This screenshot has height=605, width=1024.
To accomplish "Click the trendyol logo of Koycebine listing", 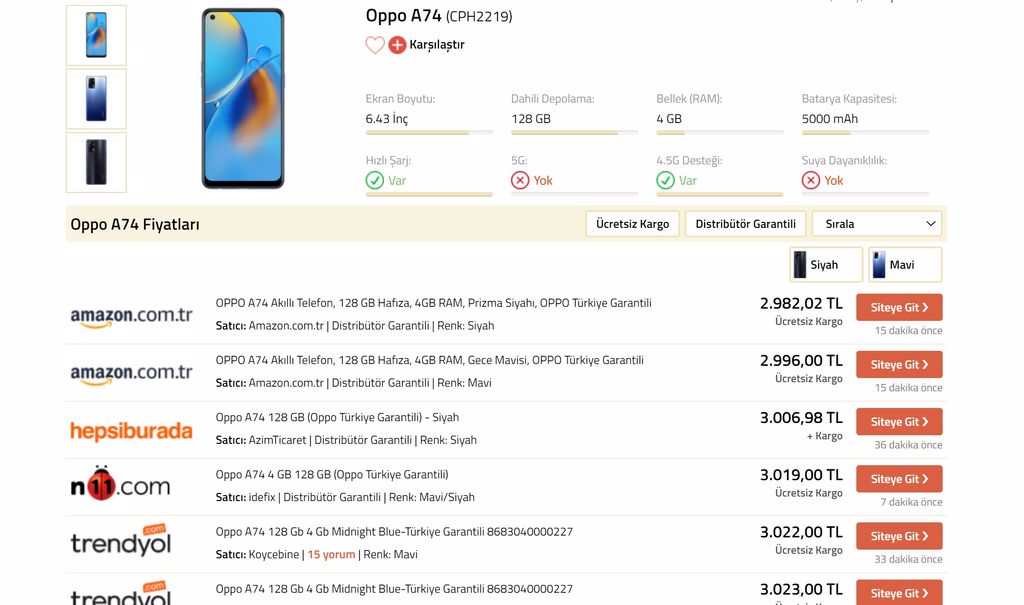I will (121, 540).
